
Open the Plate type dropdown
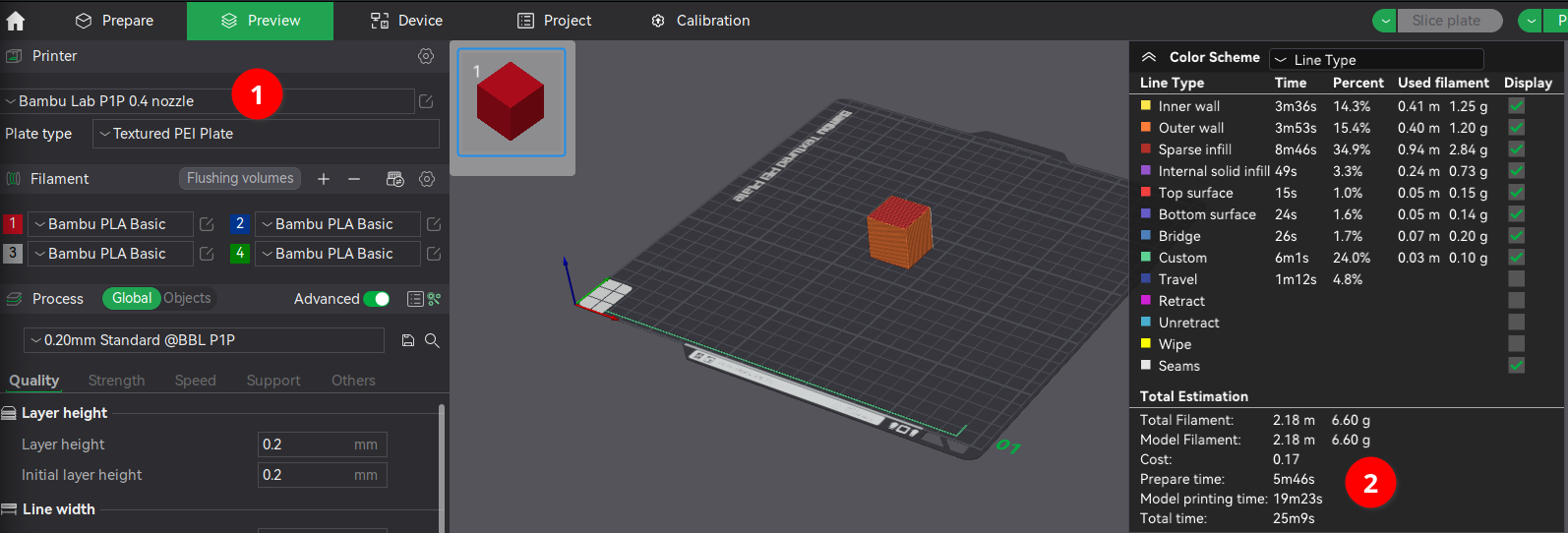point(266,134)
